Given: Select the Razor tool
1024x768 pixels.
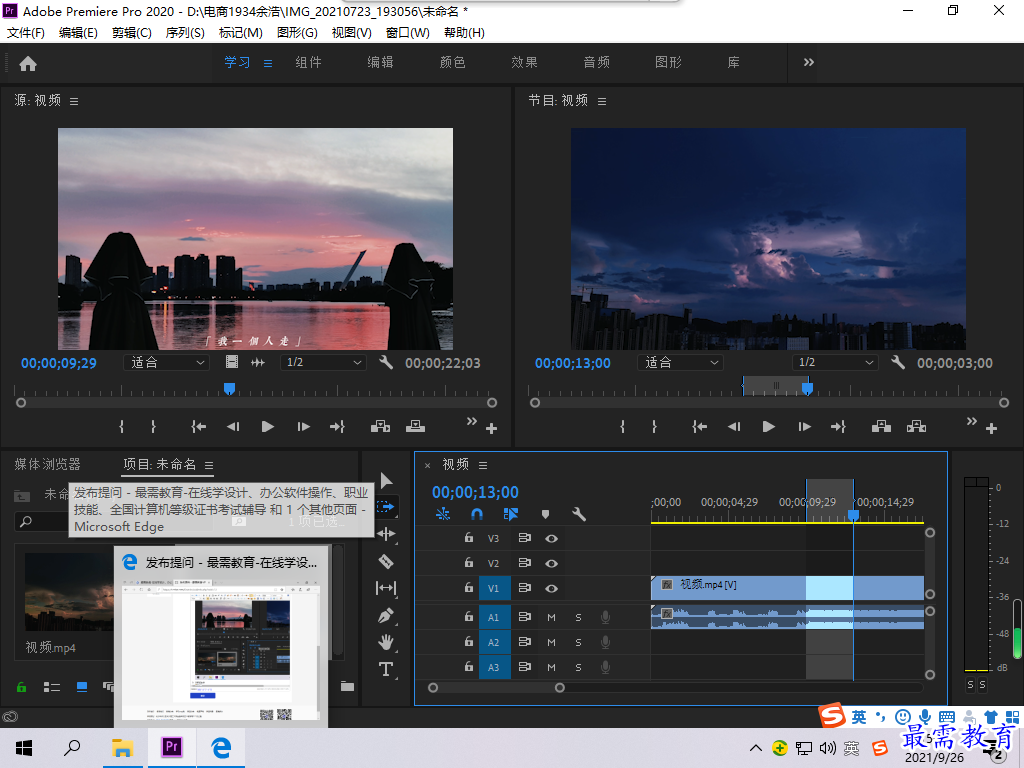Looking at the screenshot, I should pyautogui.click(x=386, y=561).
